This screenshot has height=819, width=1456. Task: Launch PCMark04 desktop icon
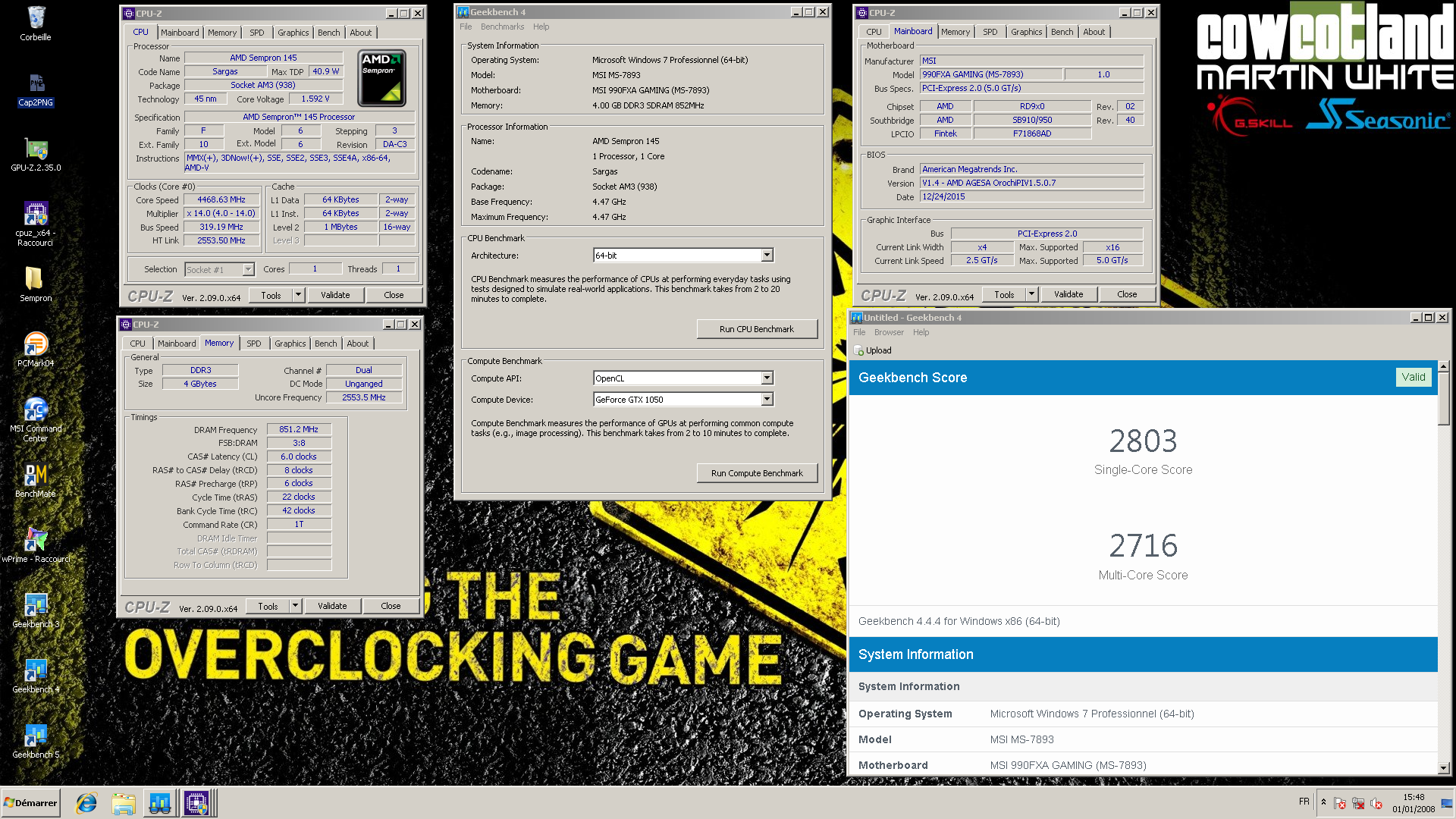point(36,350)
